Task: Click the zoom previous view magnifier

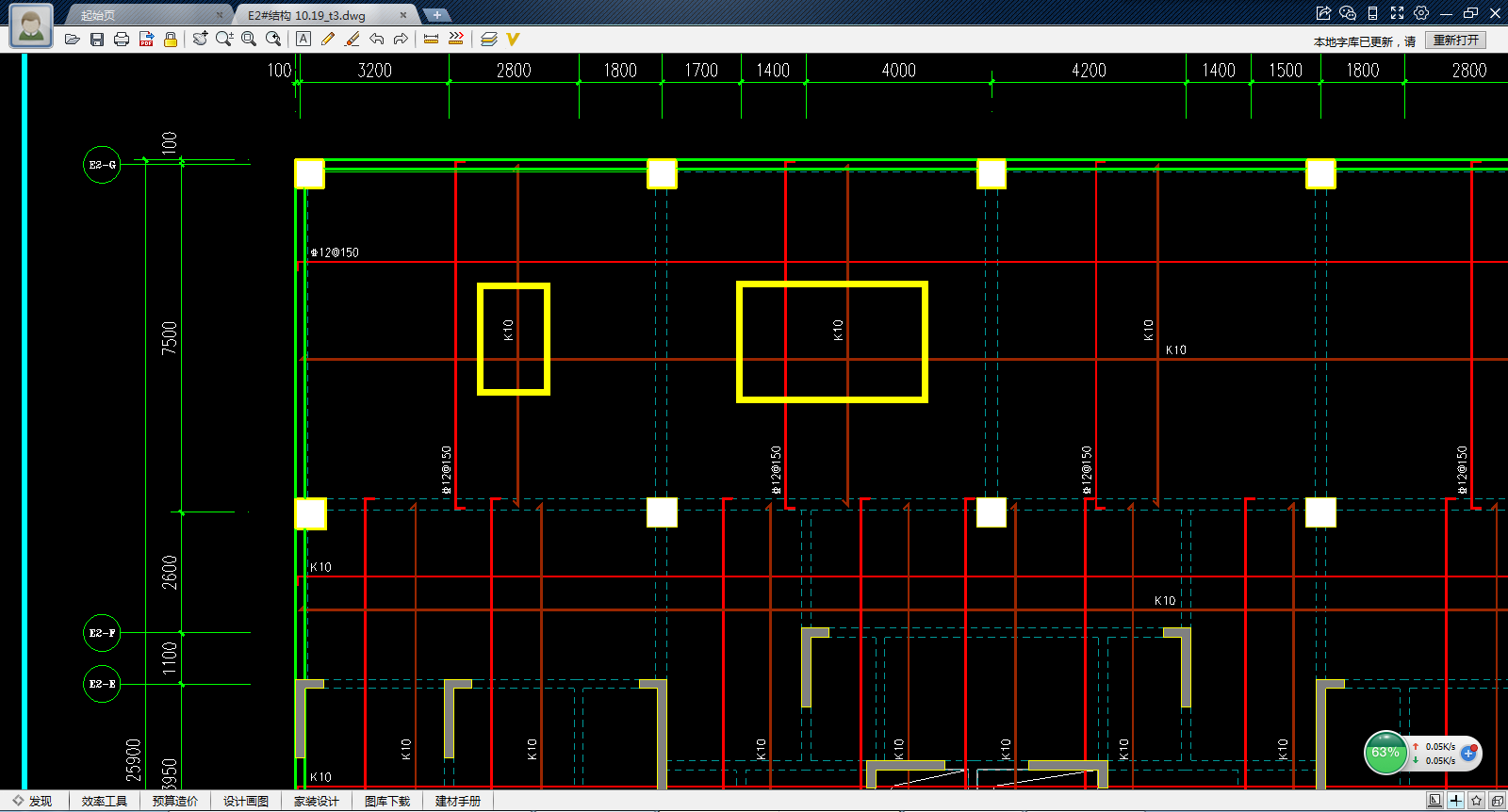Action: [273, 39]
